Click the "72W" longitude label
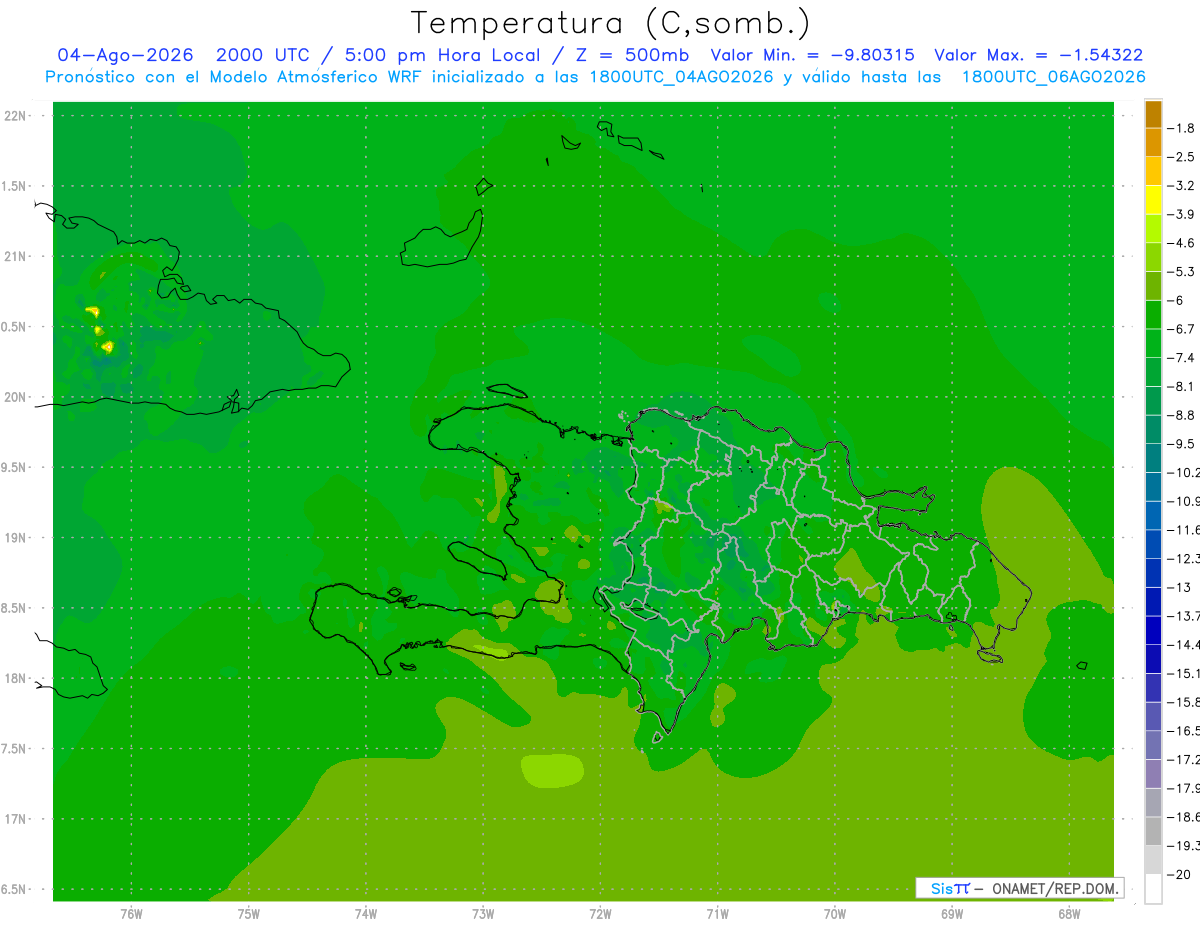Screen dimensions: 1200x927 (600, 913)
